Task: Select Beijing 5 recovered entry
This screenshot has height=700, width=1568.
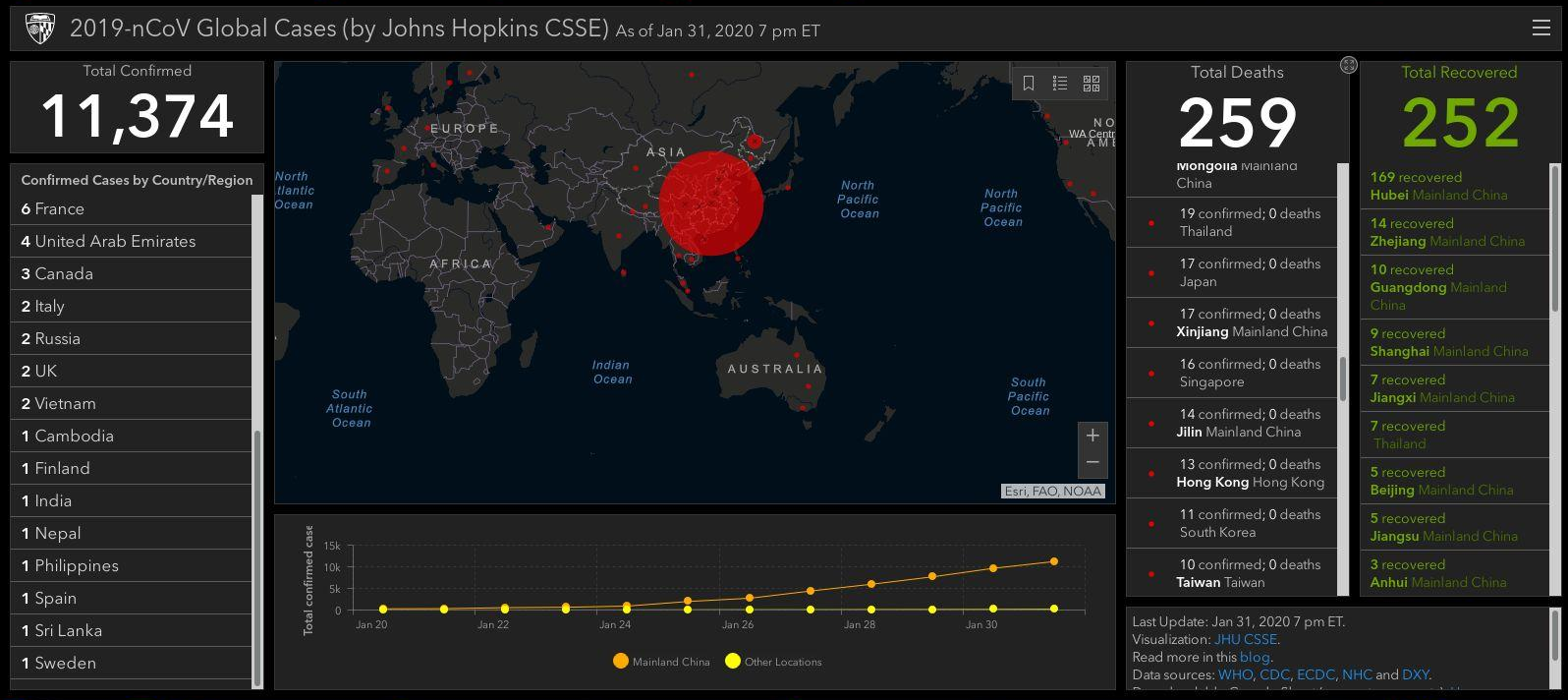Action: click(x=1454, y=481)
